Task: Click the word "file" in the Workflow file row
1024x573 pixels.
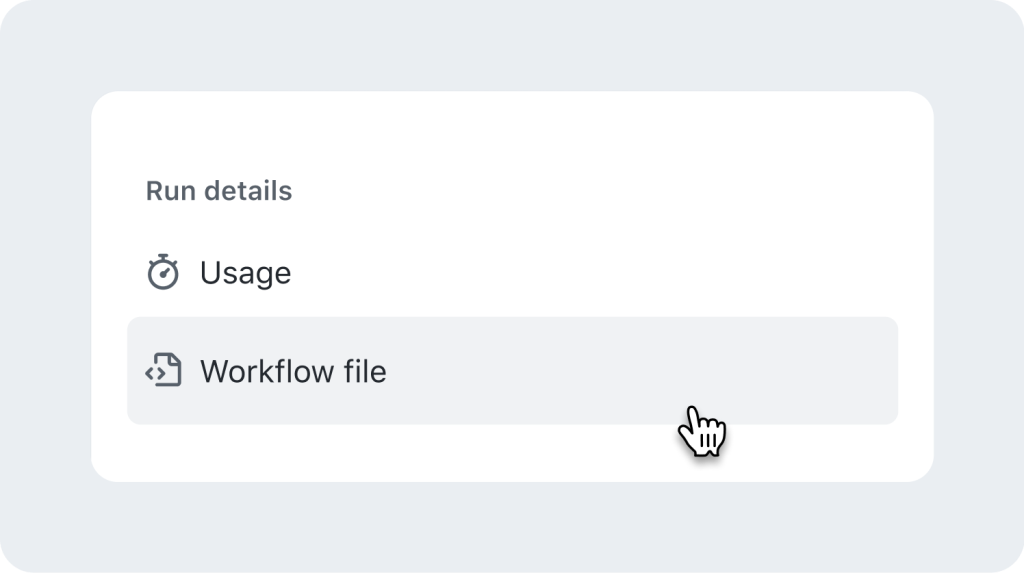Action: point(364,371)
